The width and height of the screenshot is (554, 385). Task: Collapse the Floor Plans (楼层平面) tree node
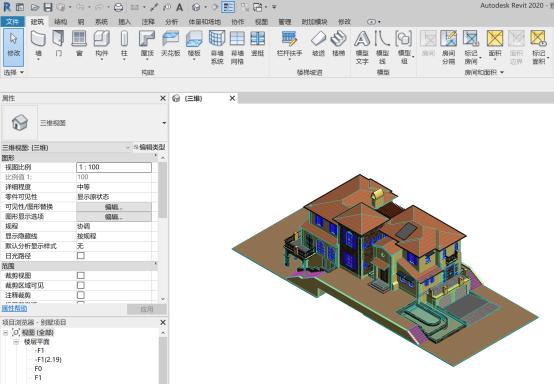[x=16, y=342]
